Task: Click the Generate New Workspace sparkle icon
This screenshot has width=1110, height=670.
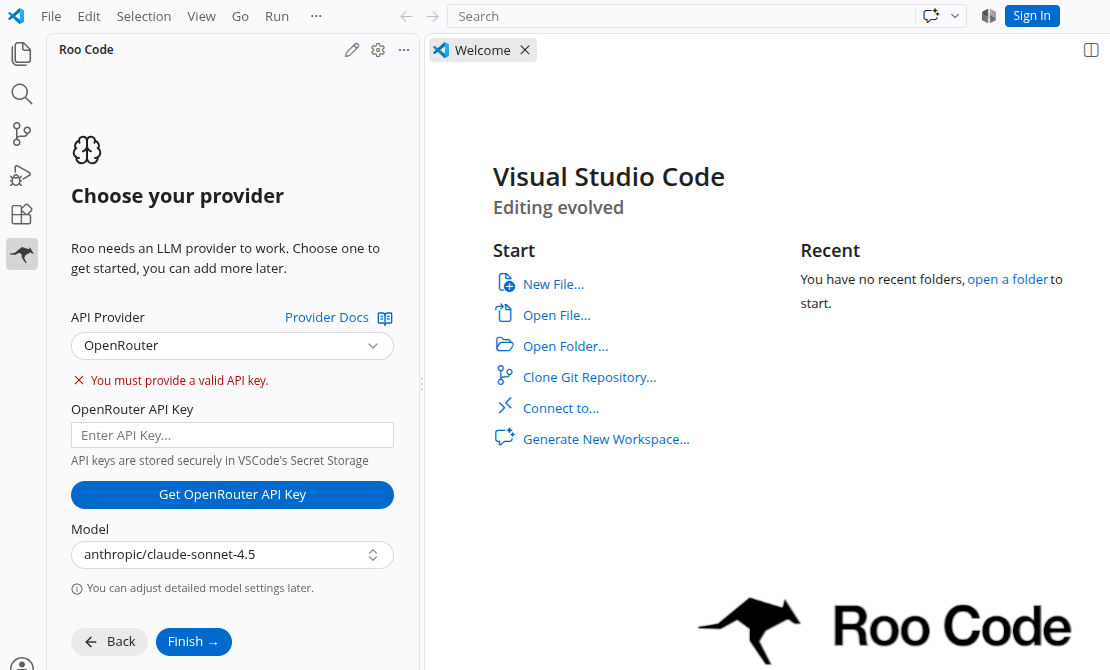Action: pos(504,437)
